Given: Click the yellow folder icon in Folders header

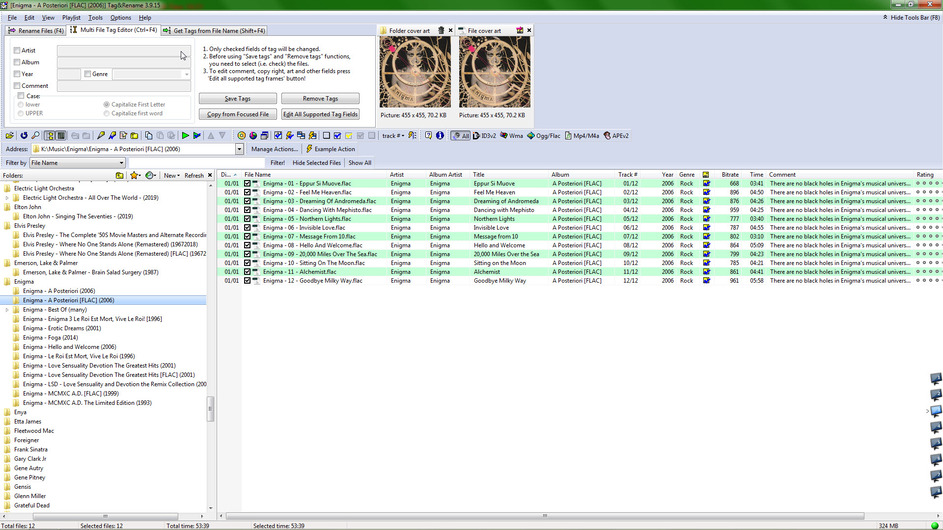Looking at the screenshot, I should 120,176.
